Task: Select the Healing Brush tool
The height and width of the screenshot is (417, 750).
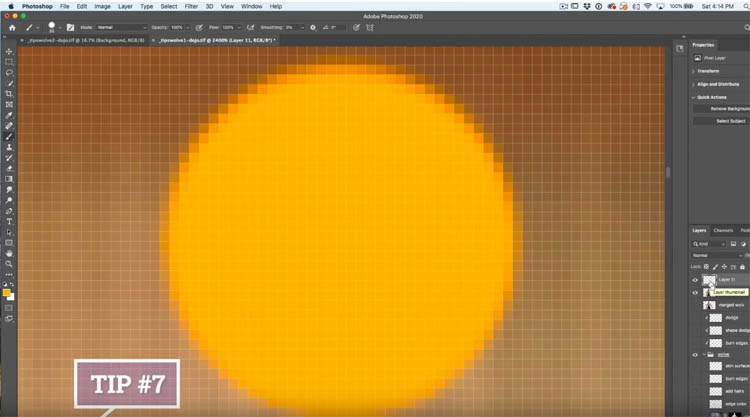Action: tap(9, 126)
